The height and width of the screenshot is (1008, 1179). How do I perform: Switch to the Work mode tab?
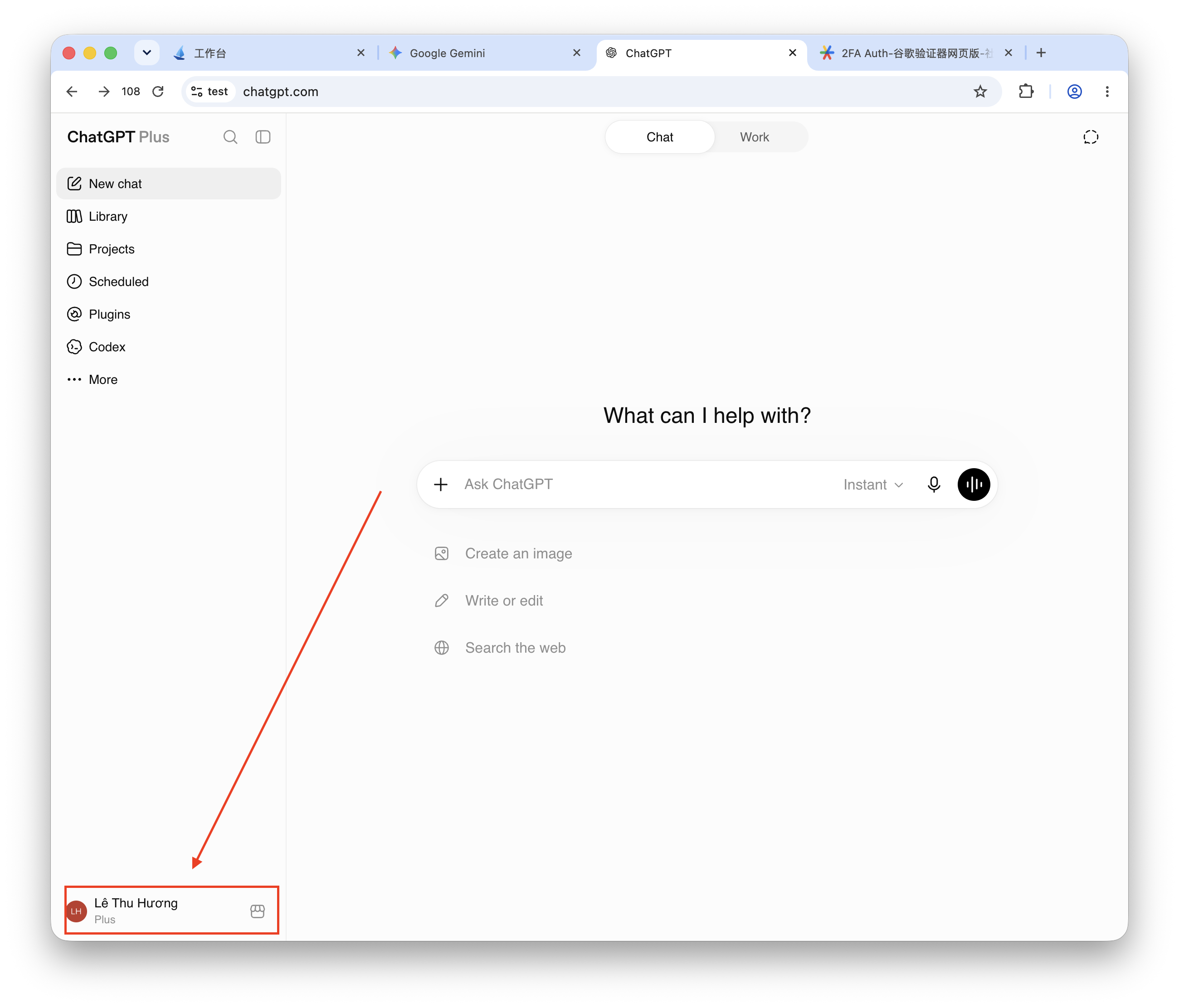755,137
